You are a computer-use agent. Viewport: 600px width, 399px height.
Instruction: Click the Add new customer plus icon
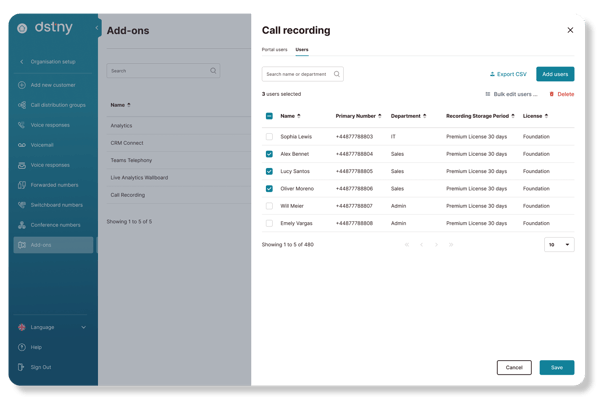click(x=22, y=85)
